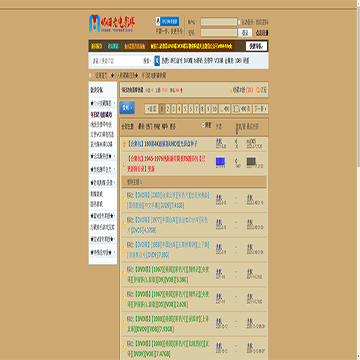360x360 pixels.
Task: Click the username input field
Action: (x=219, y=22)
